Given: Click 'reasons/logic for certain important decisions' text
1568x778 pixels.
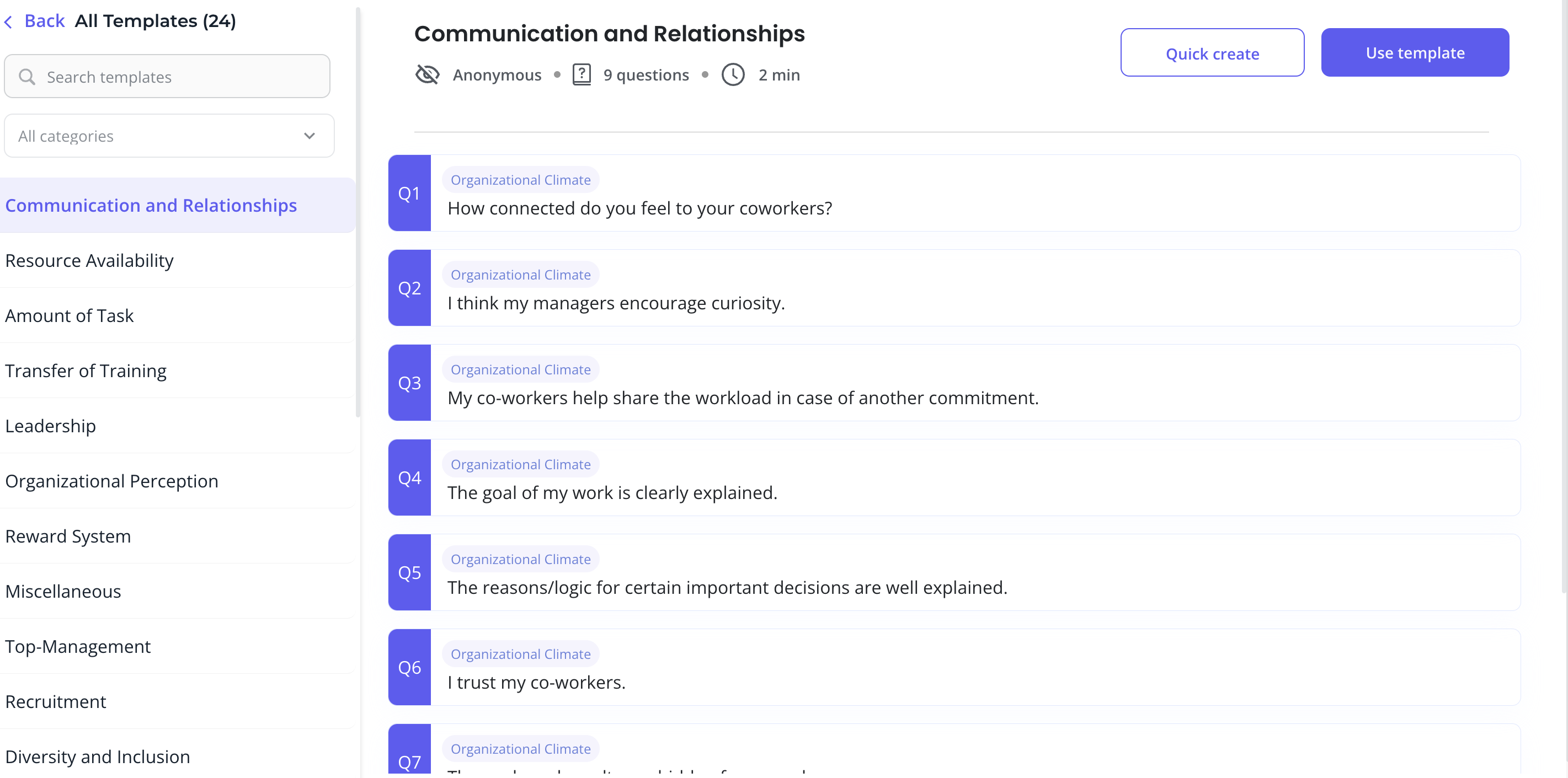Looking at the screenshot, I should pos(727,588).
